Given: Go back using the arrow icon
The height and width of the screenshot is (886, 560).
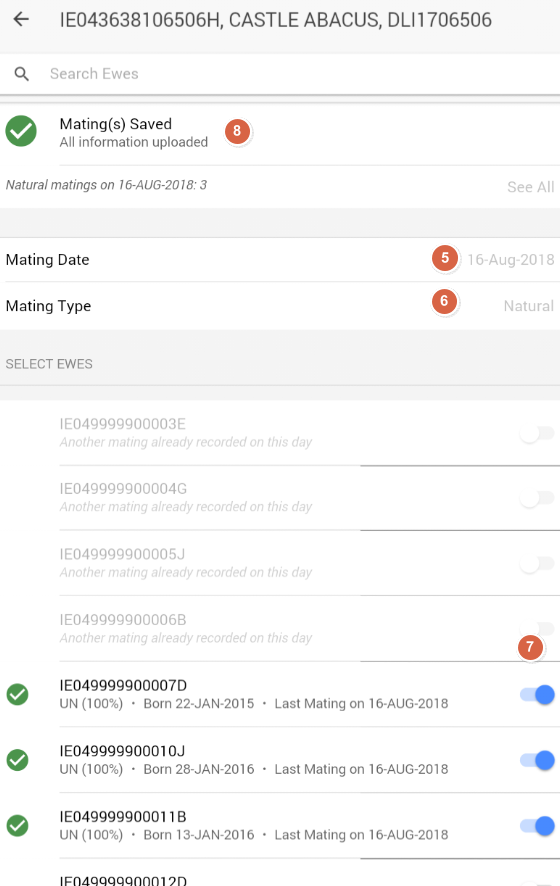Looking at the screenshot, I should click(21, 19).
